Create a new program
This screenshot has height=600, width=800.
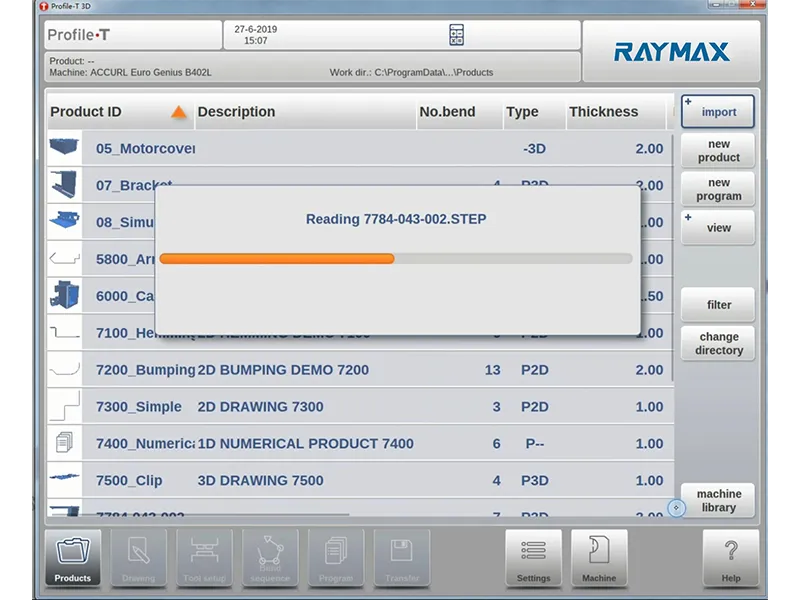718,189
